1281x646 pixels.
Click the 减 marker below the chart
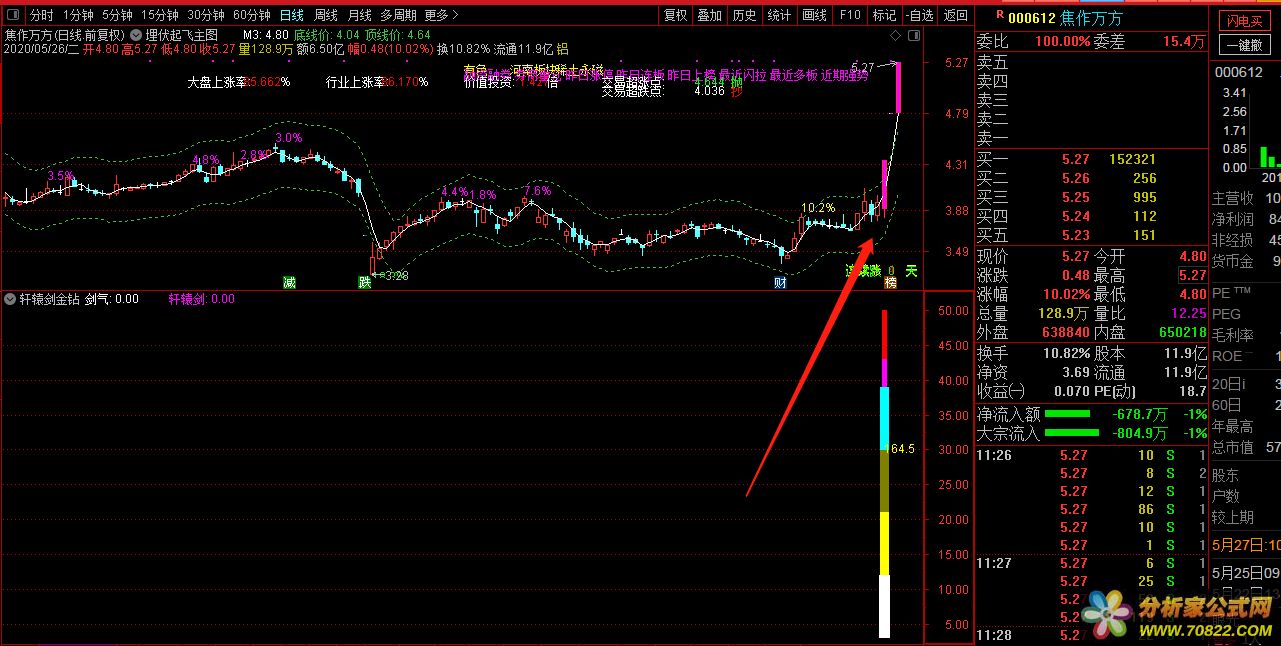click(x=289, y=283)
